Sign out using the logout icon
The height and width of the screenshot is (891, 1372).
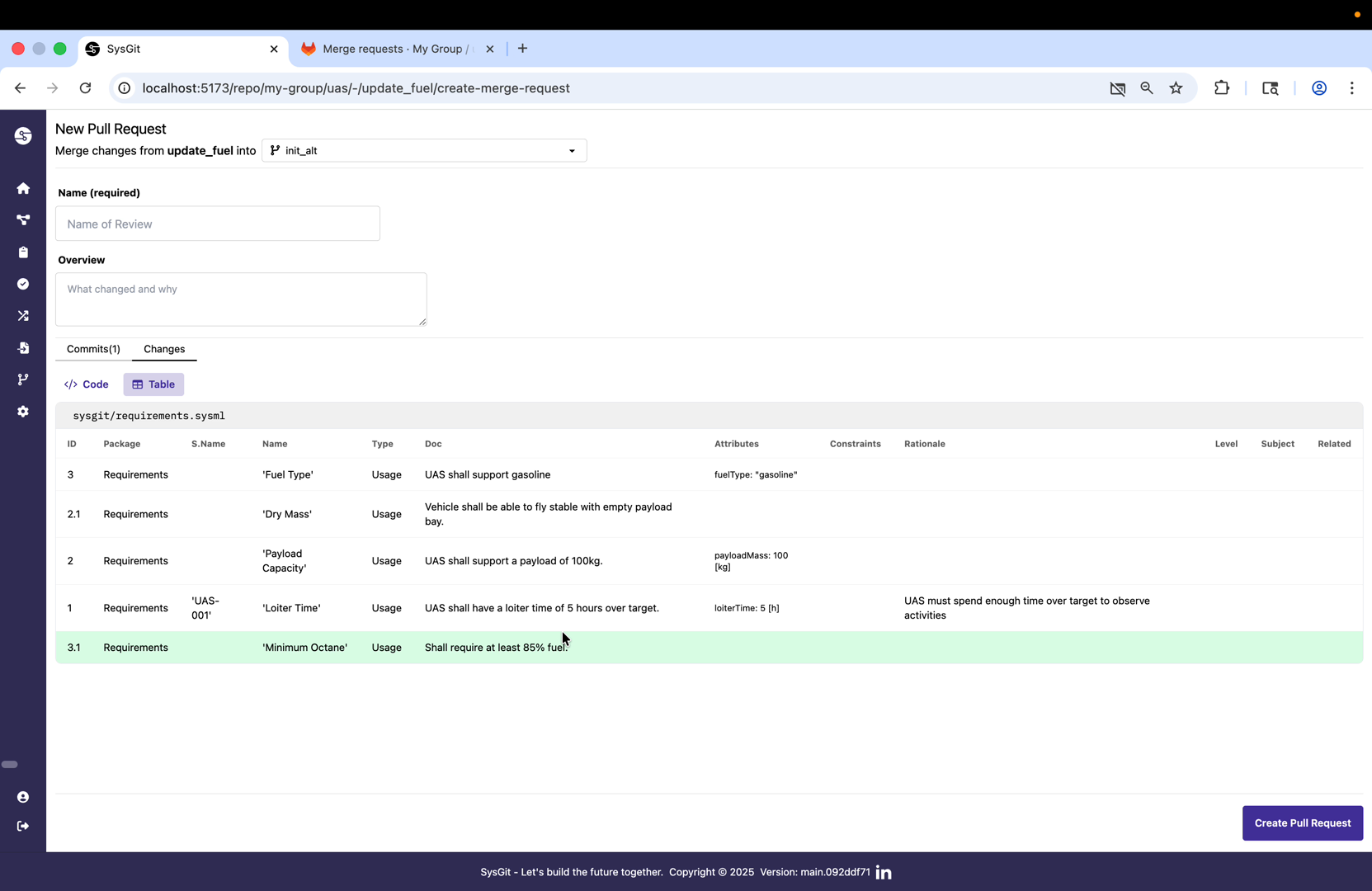(23, 826)
